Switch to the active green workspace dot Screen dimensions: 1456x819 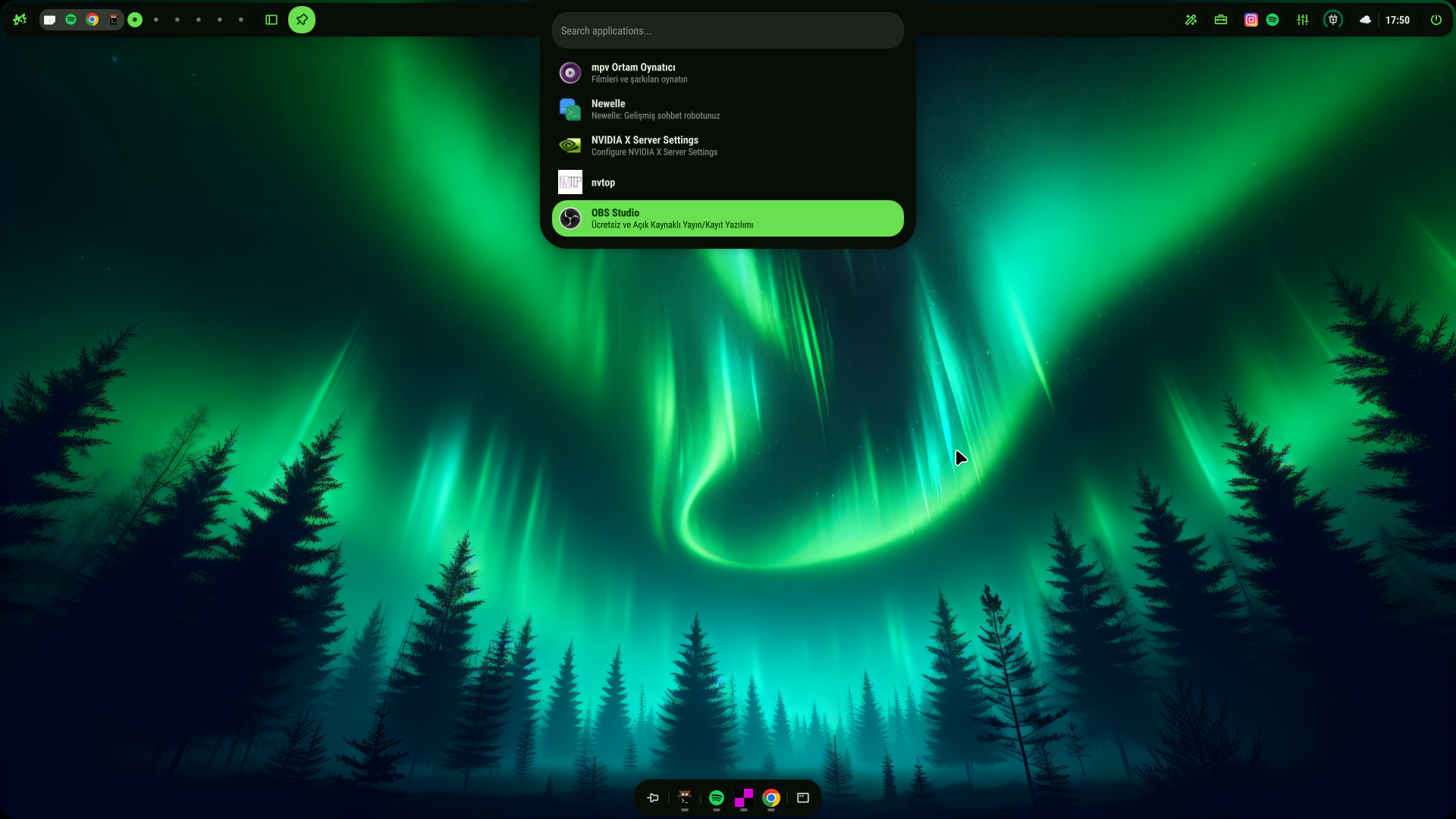click(x=135, y=20)
